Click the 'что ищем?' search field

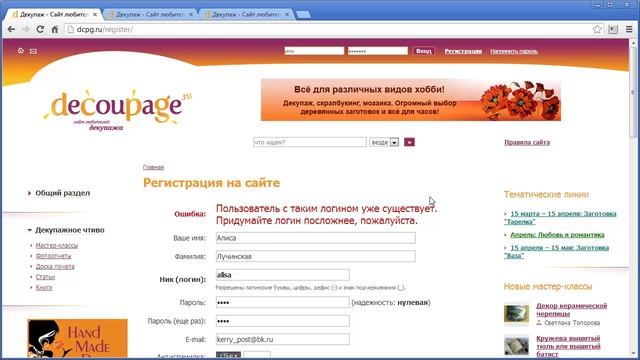[310, 142]
